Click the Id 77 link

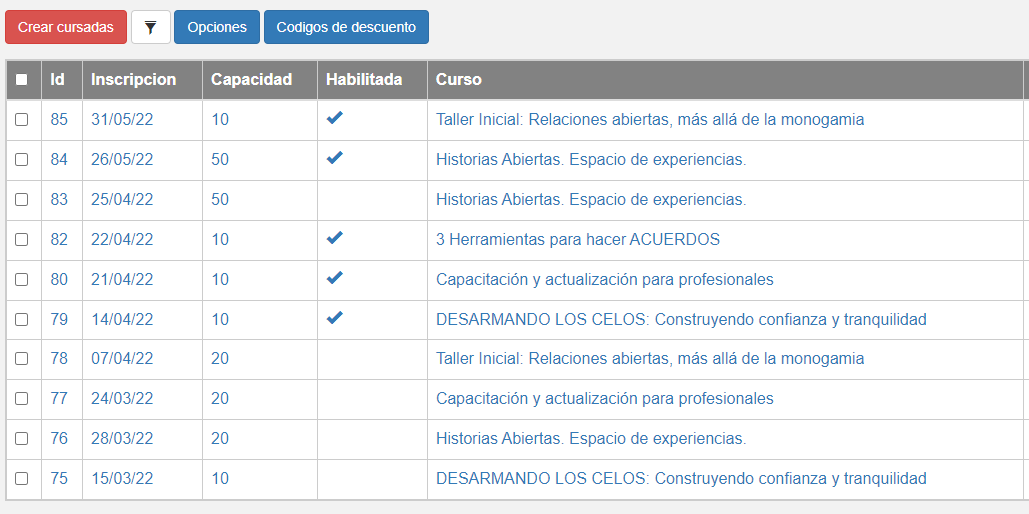tap(59, 399)
